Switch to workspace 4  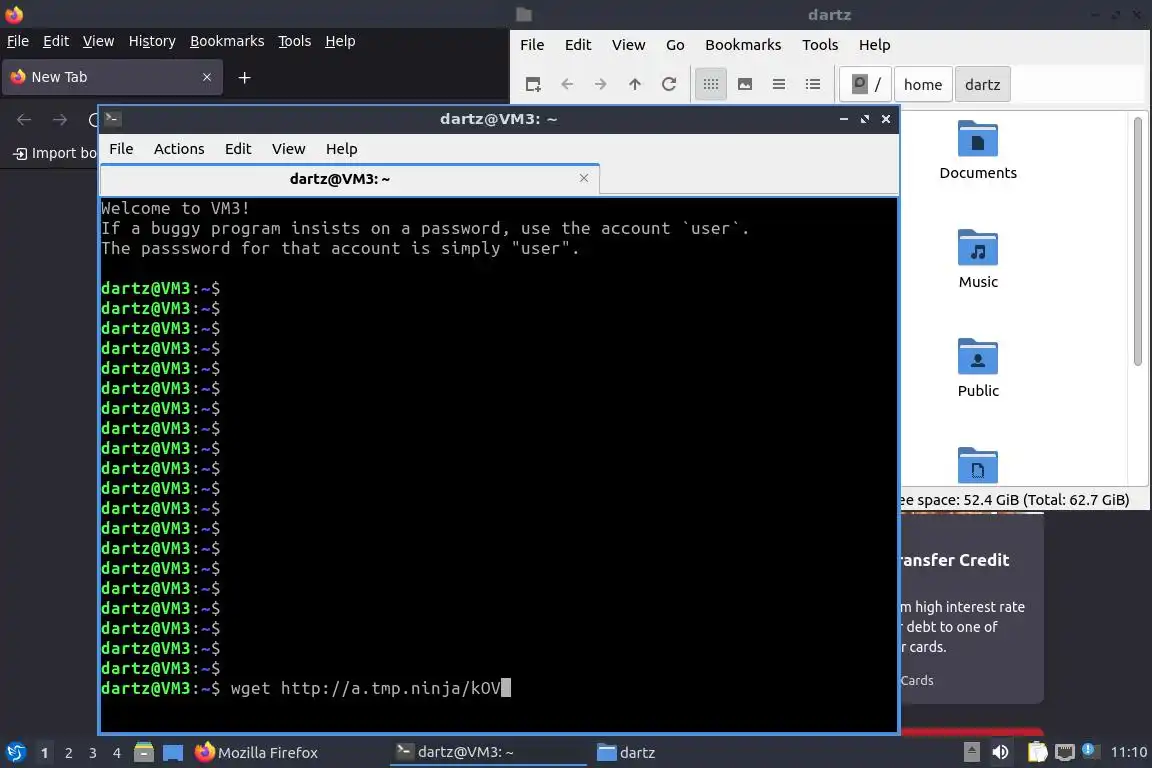click(117, 753)
